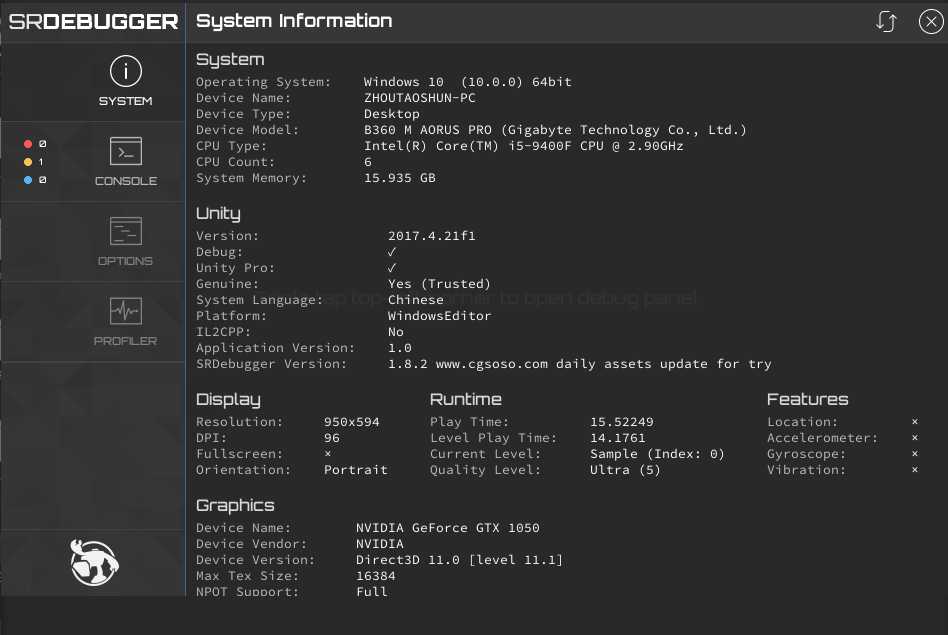Select the Operating System value Windows 10
This screenshot has height=635, width=948.
[x=467, y=82]
